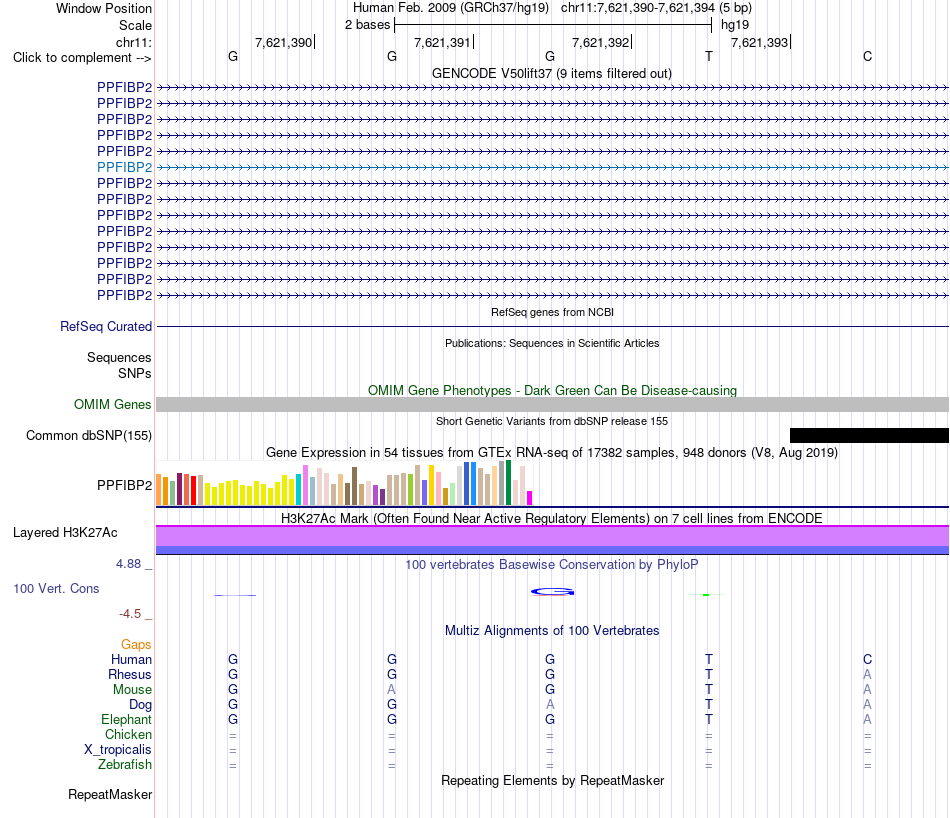Open the RefSeq Curated track label

pos(106,327)
